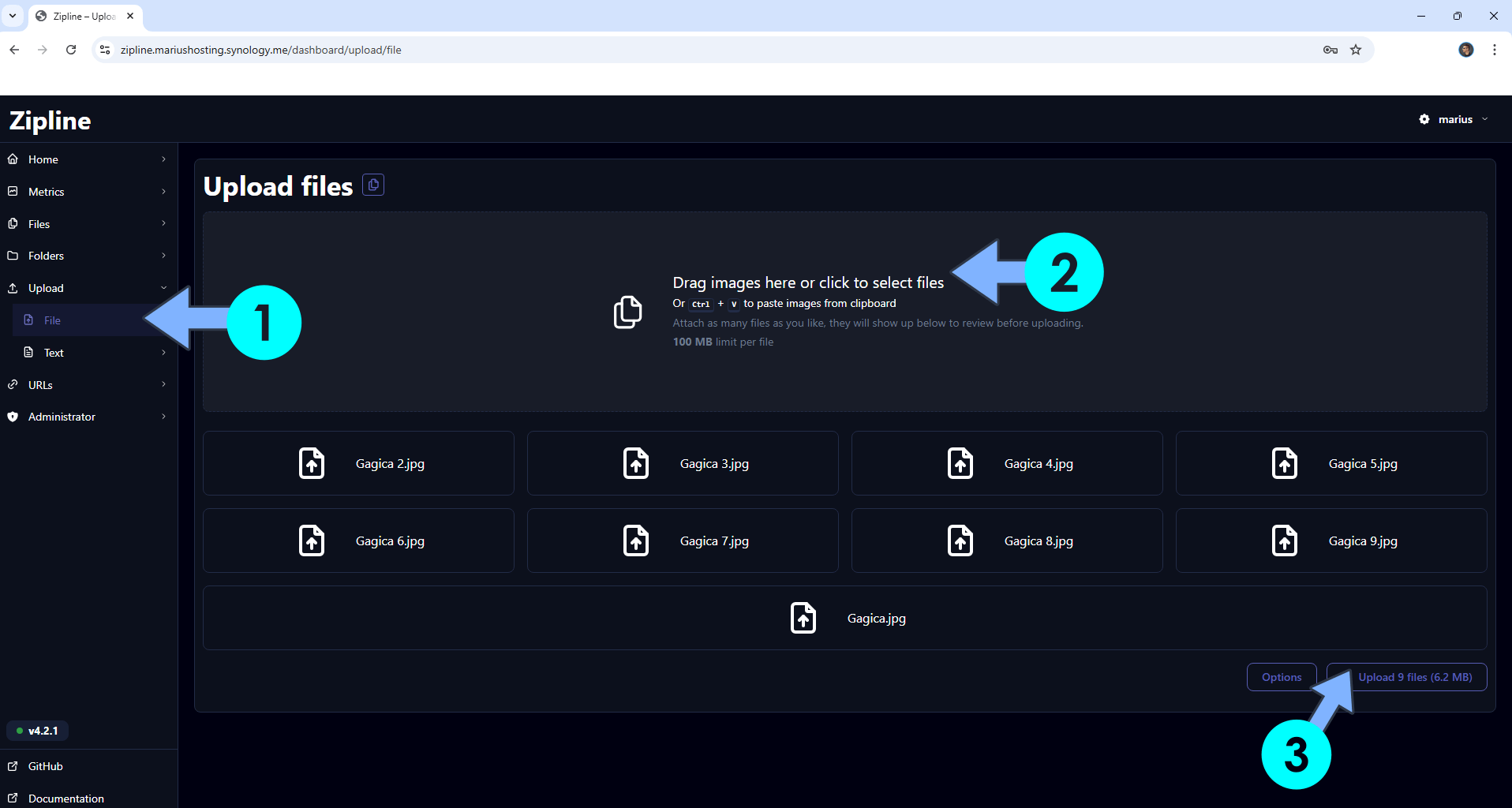
Task: Collapse the Upload menu chevron
Action: point(163,288)
